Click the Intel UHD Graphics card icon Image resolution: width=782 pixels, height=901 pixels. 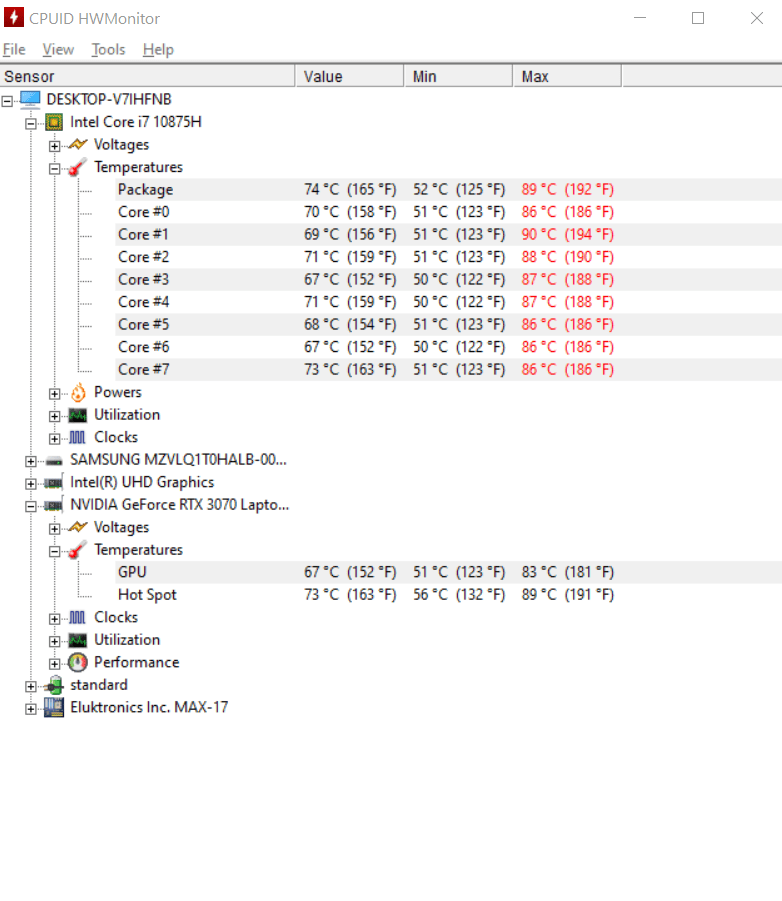pyautogui.click(x=54, y=483)
